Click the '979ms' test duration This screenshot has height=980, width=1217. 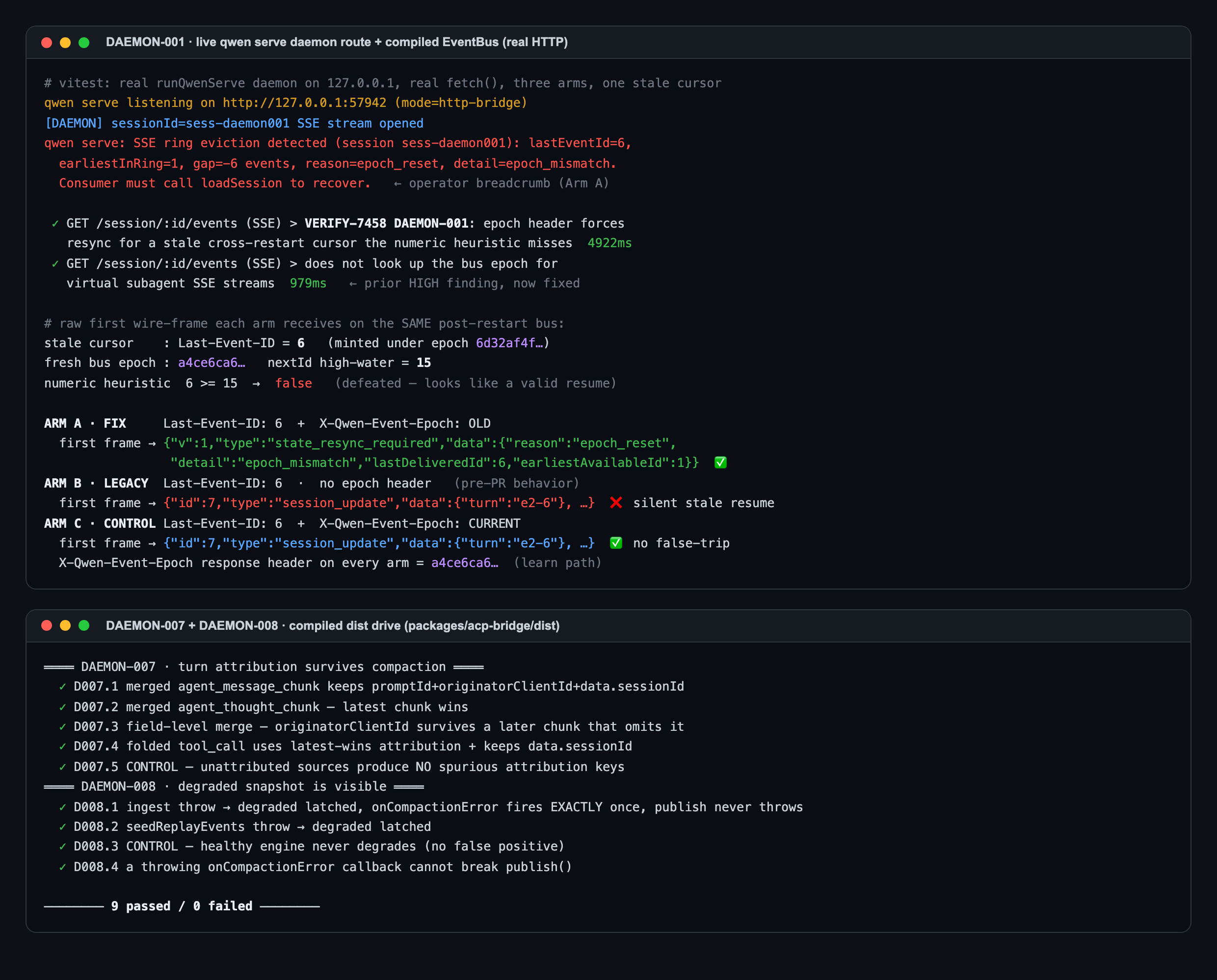(308, 284)
